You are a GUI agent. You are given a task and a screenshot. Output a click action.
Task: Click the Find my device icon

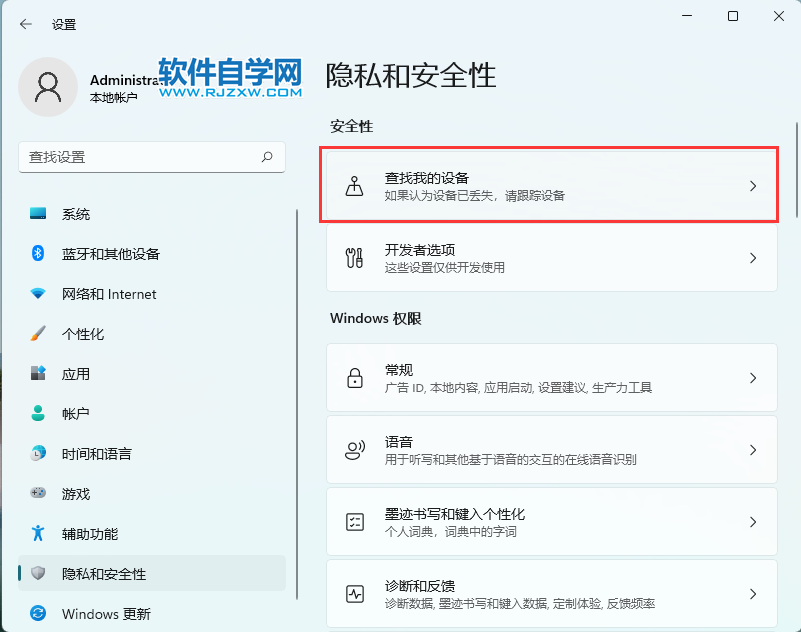pos(354,186)
